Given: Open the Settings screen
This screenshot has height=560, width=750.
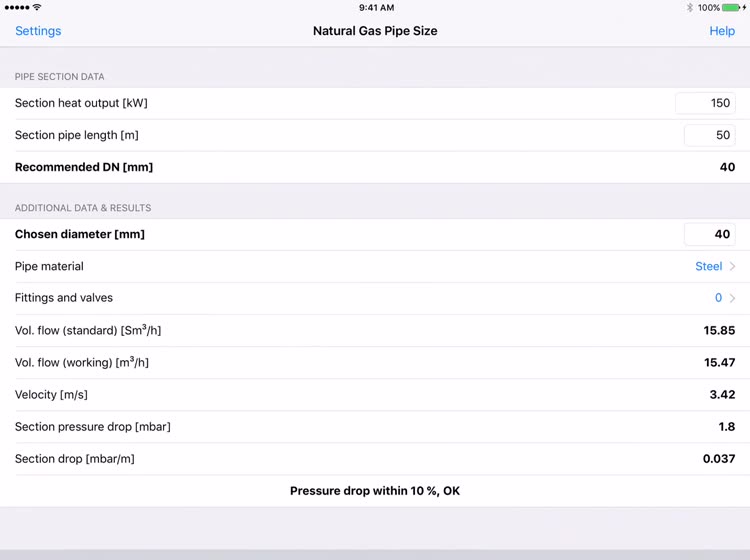Looking at the screenshot, I should click(38, 31).
